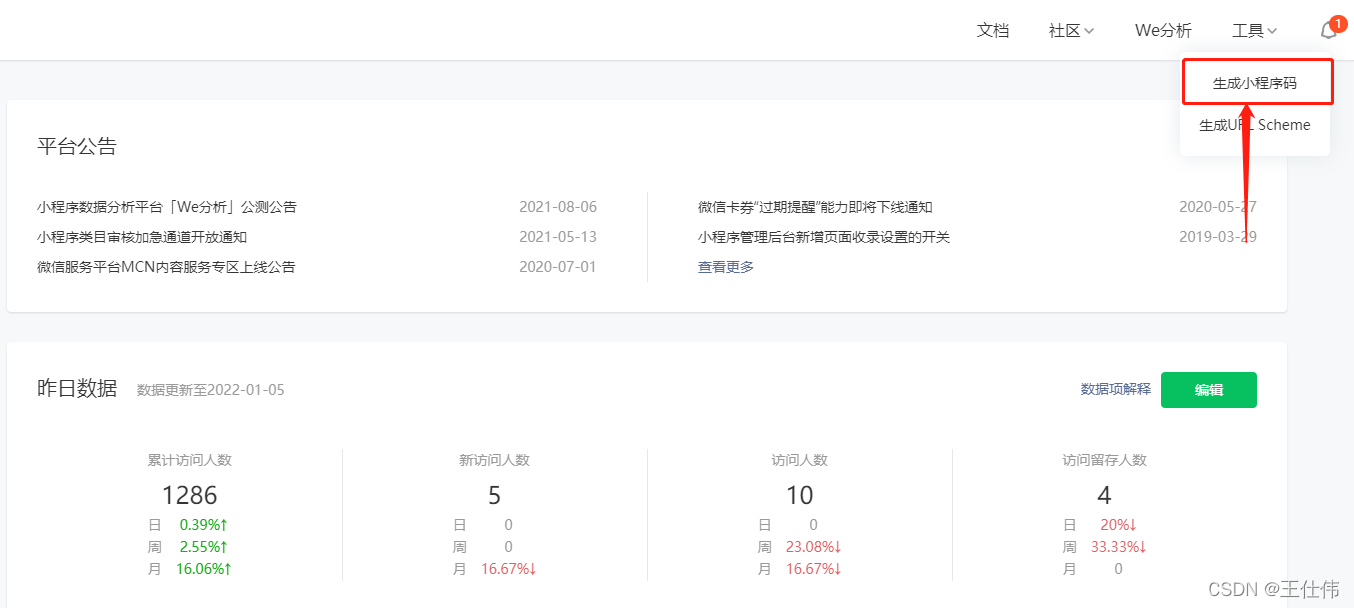Click the 昨日数据 heading
Viewport: 1354px width, 608px height.
(77, 388)
